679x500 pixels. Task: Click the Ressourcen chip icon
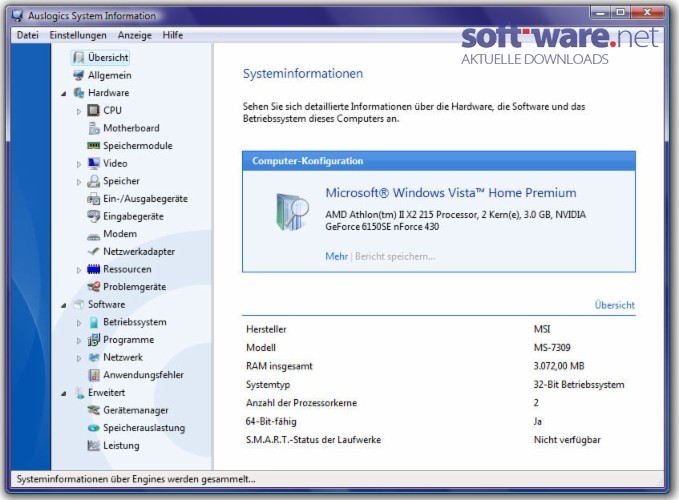pos(94,269)
